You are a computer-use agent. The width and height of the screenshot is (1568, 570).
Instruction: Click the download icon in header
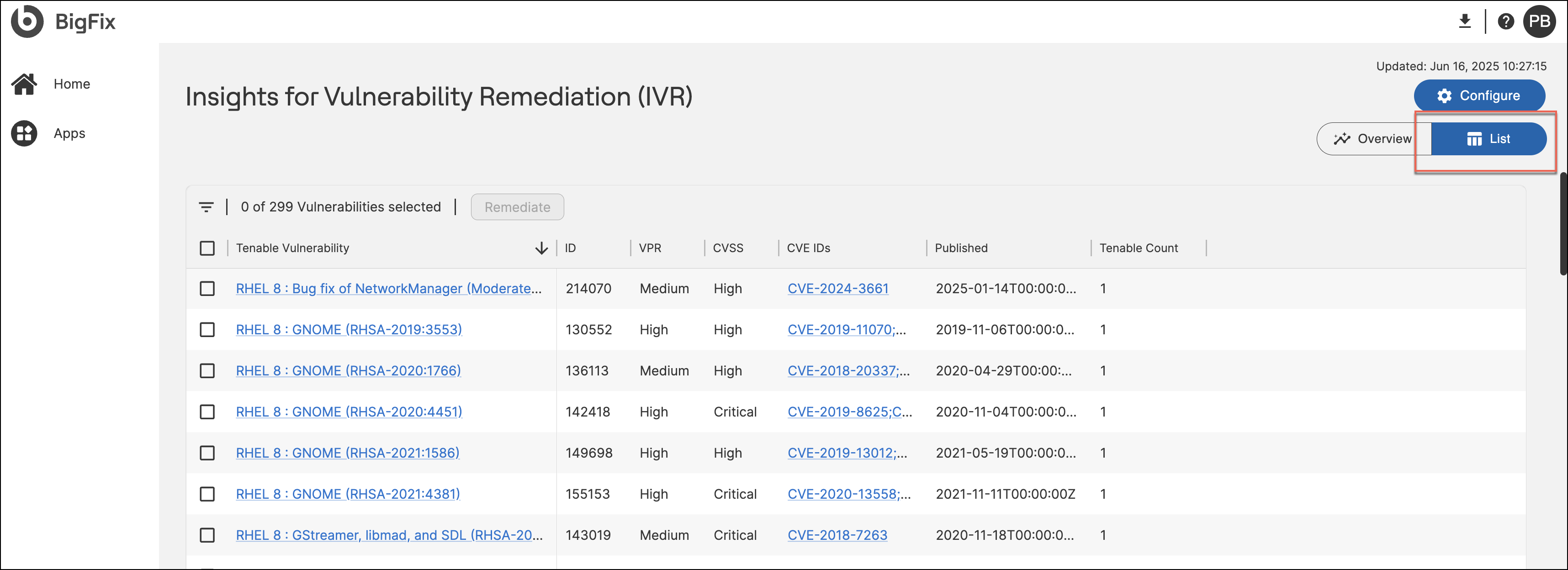pyautogui.click(x=1465, y=21)
